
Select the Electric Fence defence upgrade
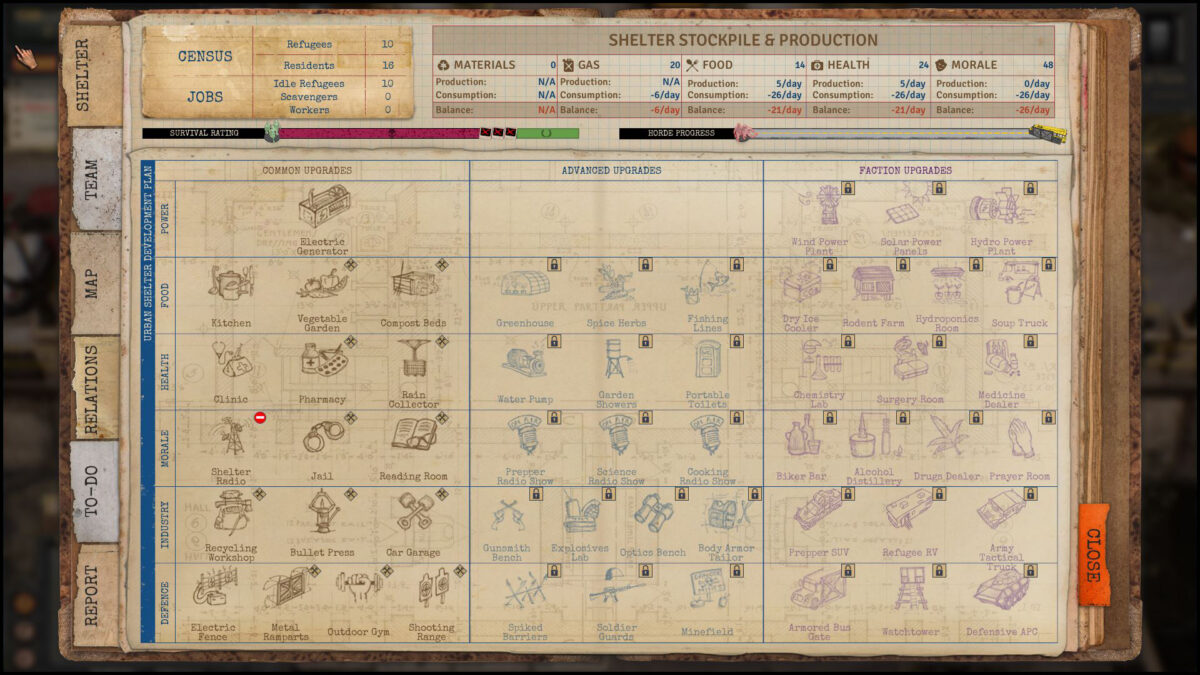tap(214, 592)
